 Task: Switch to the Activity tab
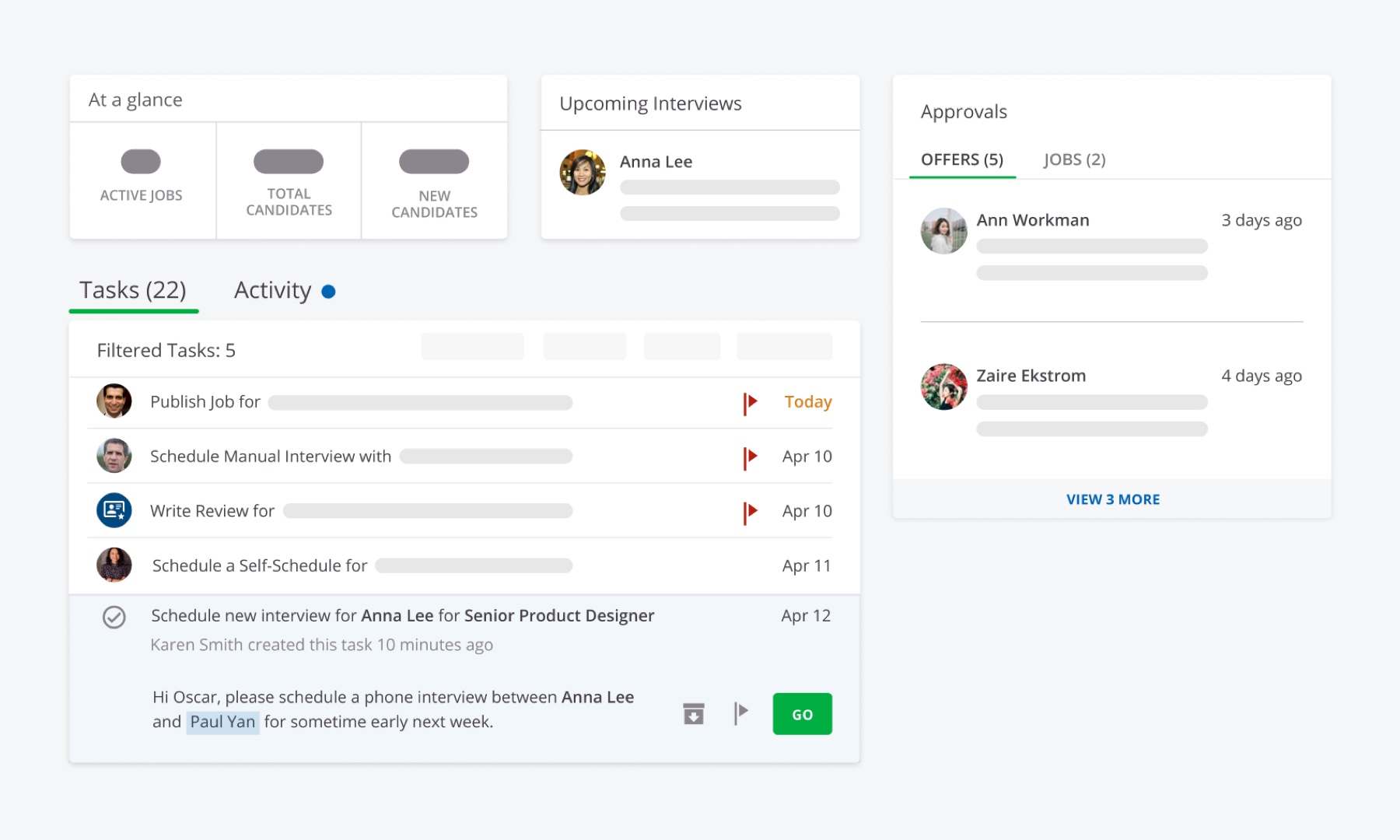click(273, 291)
